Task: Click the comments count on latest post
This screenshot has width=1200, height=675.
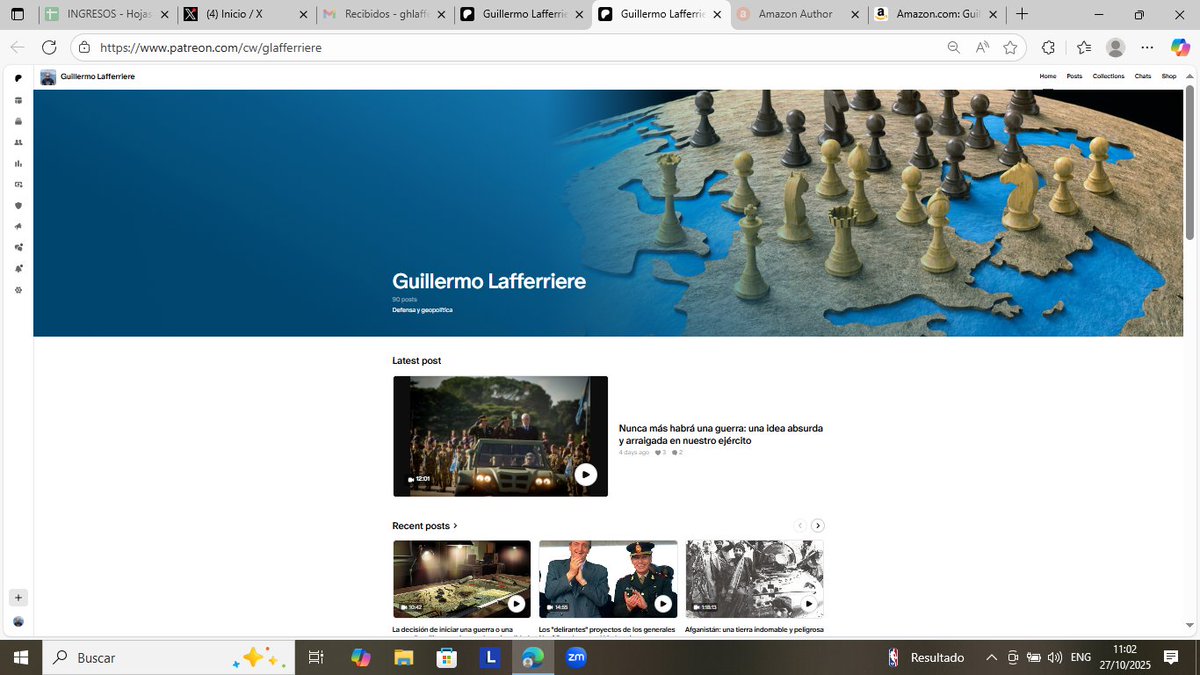Action: [678, 453]
